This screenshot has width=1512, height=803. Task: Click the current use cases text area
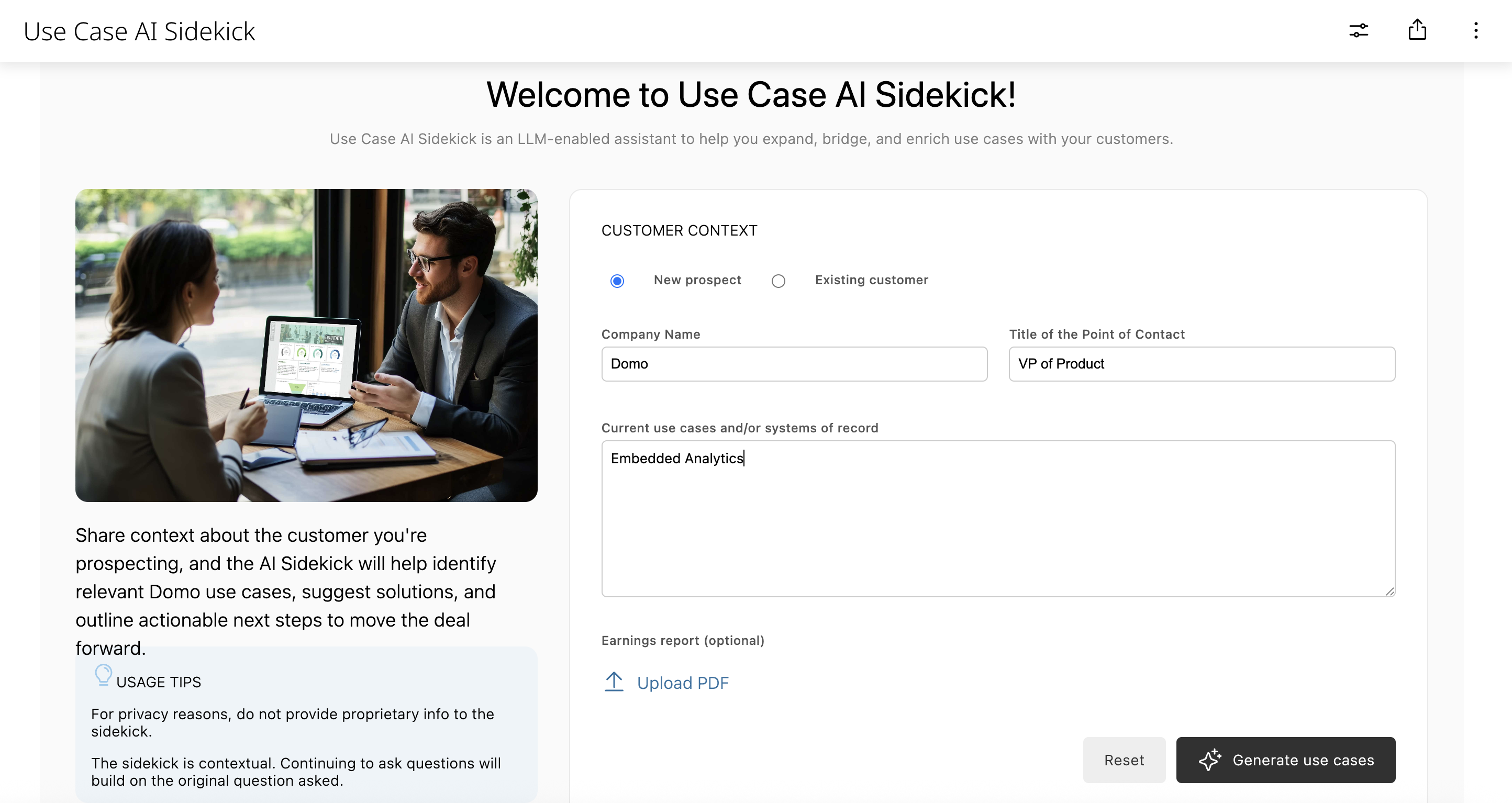[998, 518]
